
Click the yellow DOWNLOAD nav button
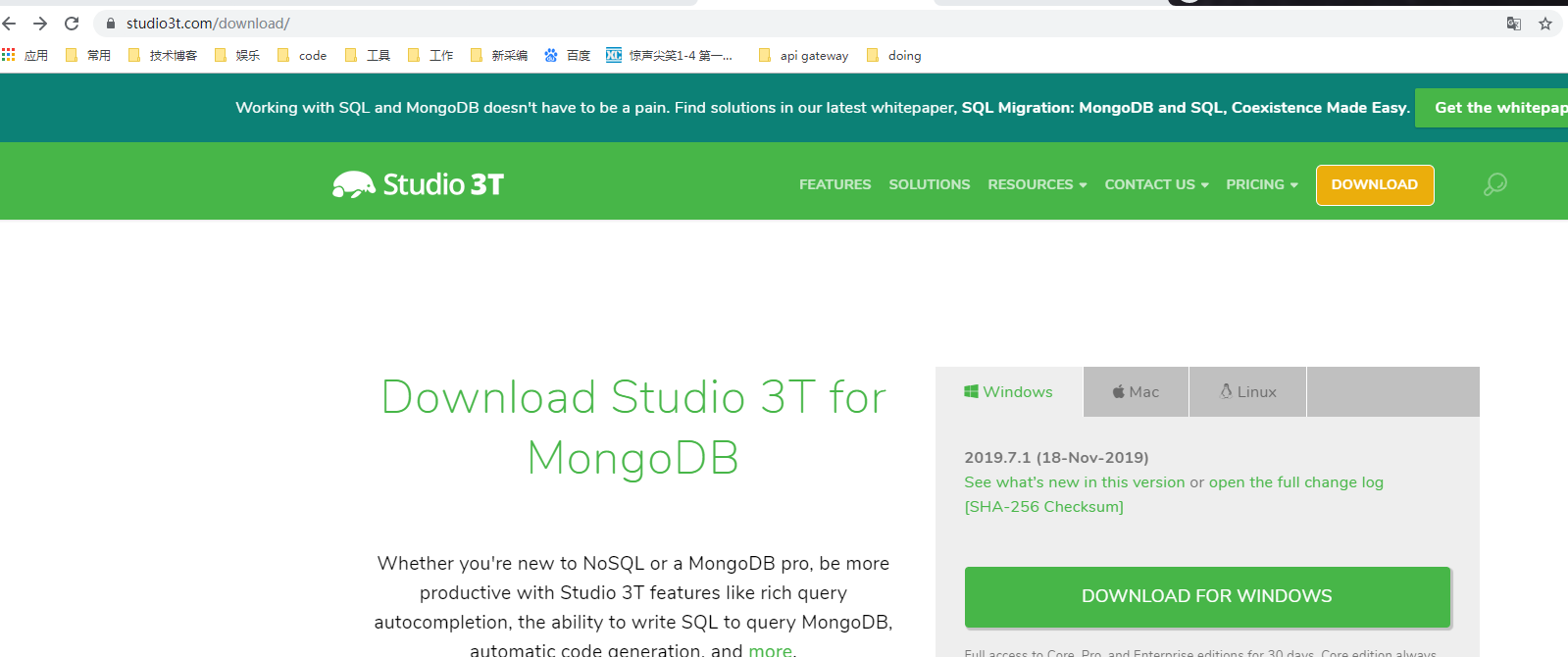pyautogui.click(x=1375, y=185)
